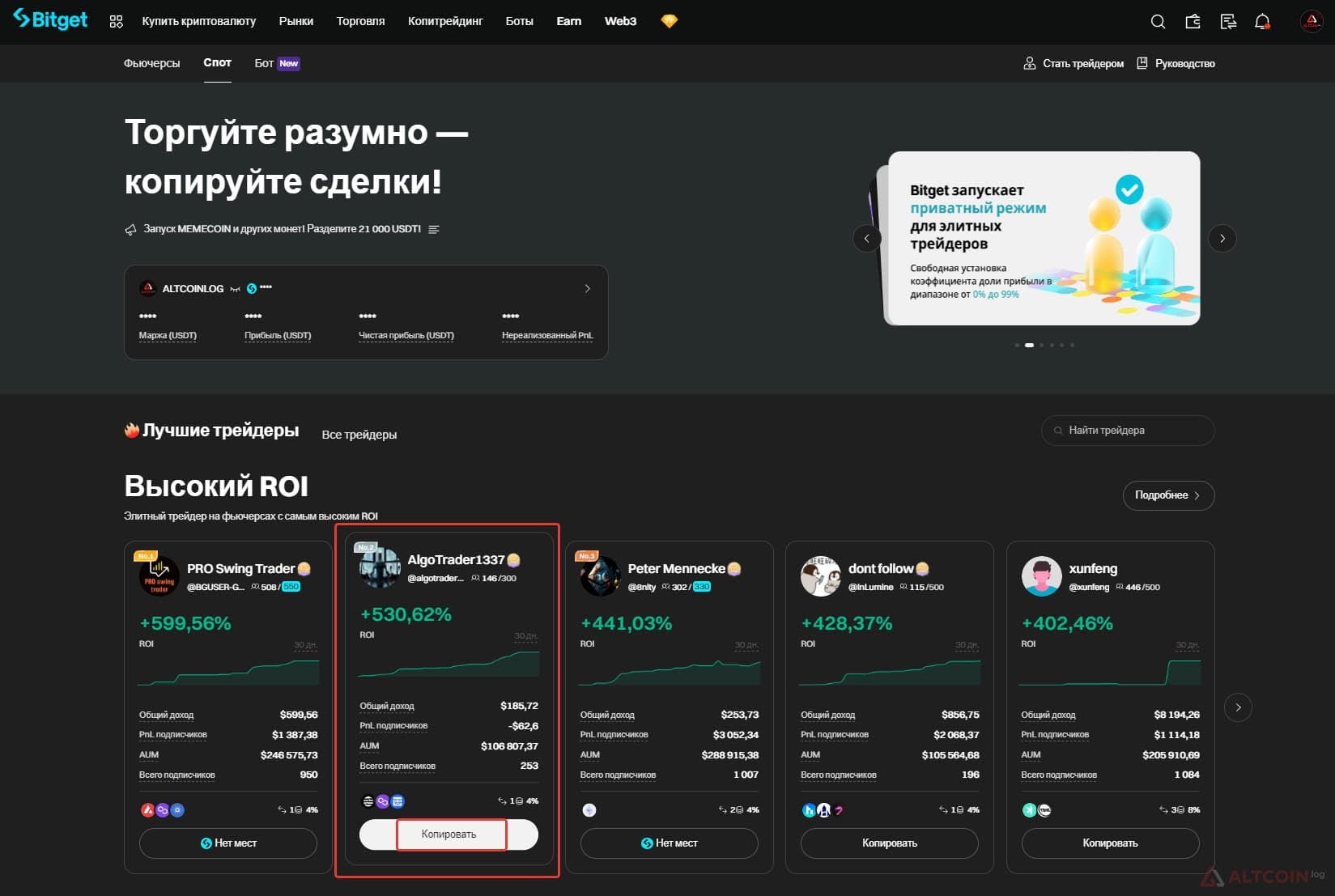The height and width of the screenshot is (896, 1335).
Task: Show previous banner slide arrow
Action: [x=867, y=238]
